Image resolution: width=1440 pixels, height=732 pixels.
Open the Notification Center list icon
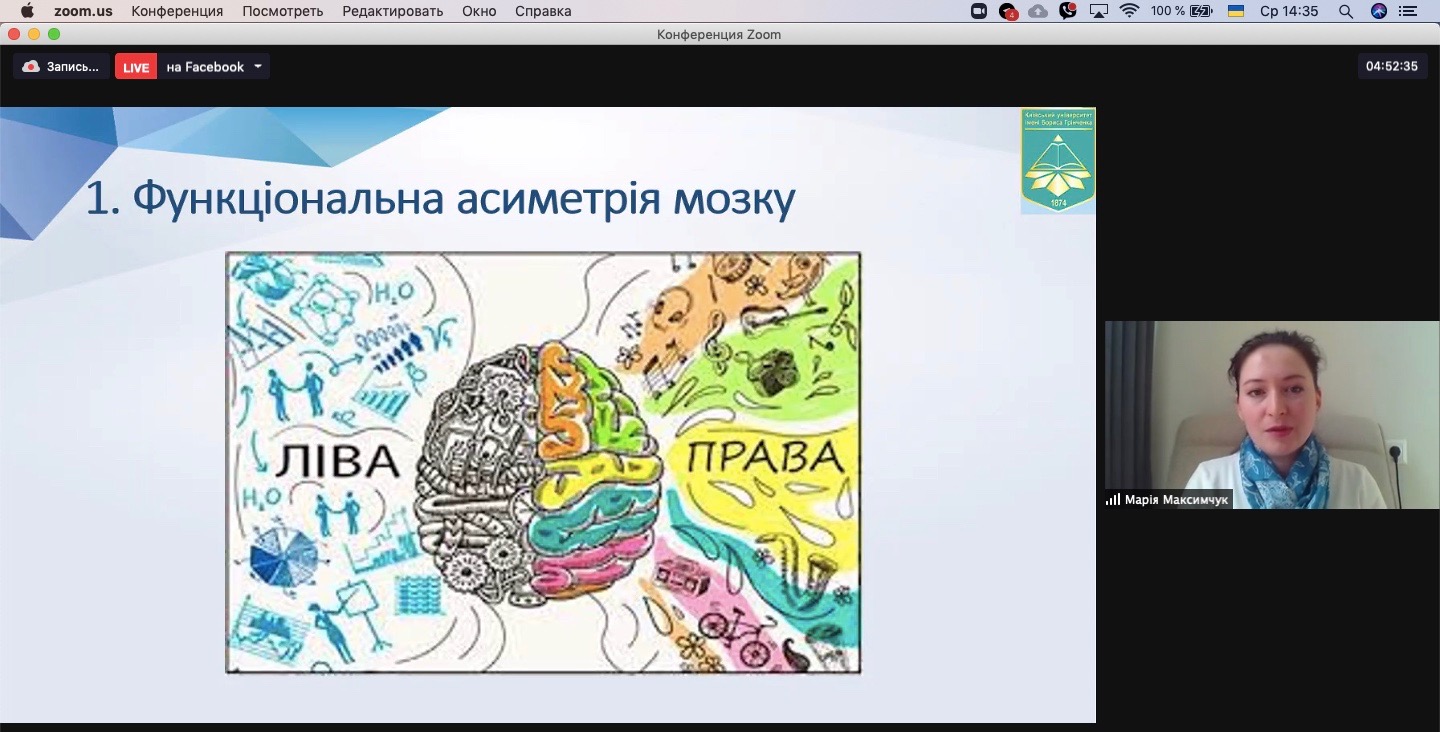[x=1410, y=11]
